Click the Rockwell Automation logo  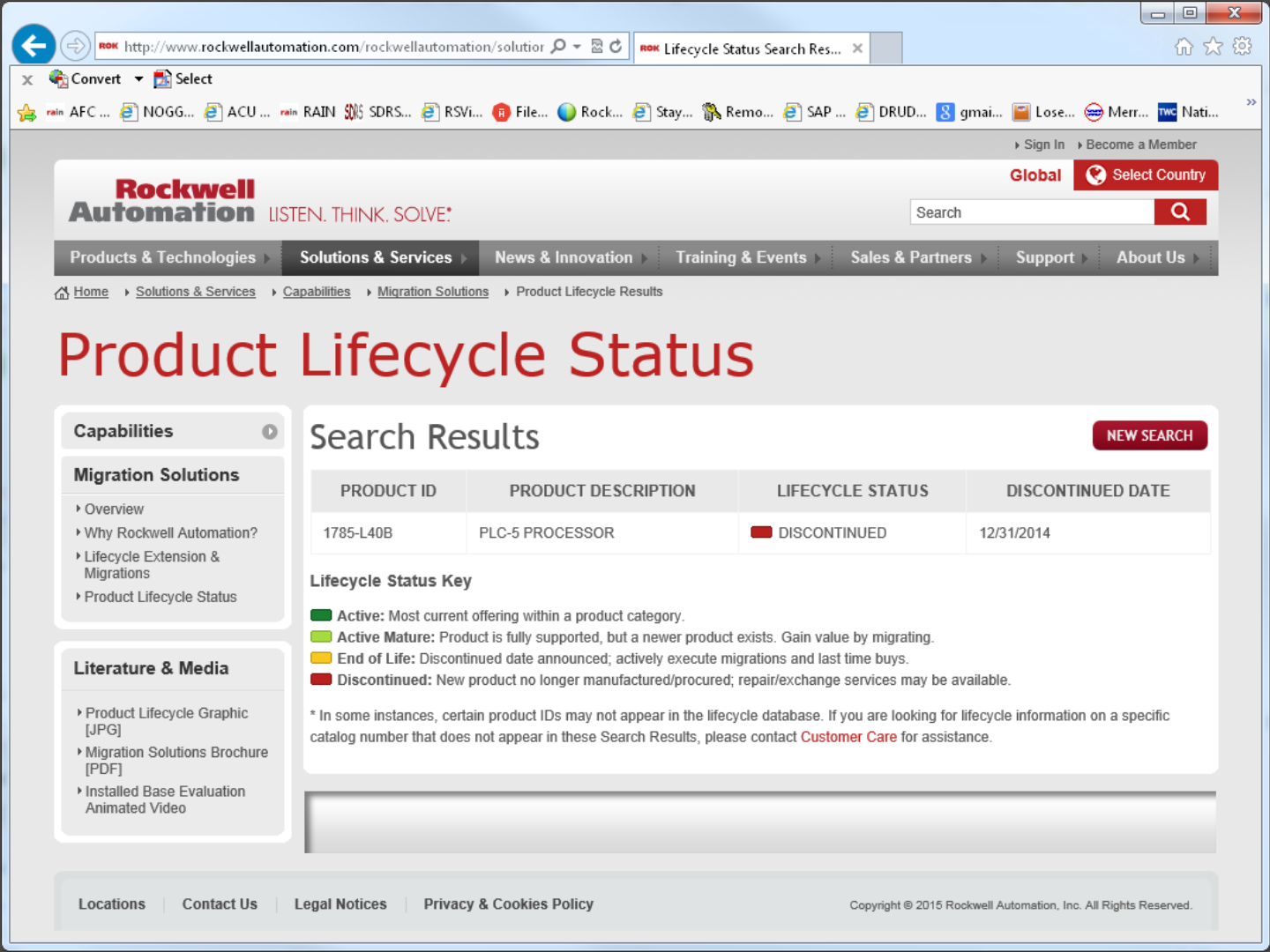[x=162, y=201]
